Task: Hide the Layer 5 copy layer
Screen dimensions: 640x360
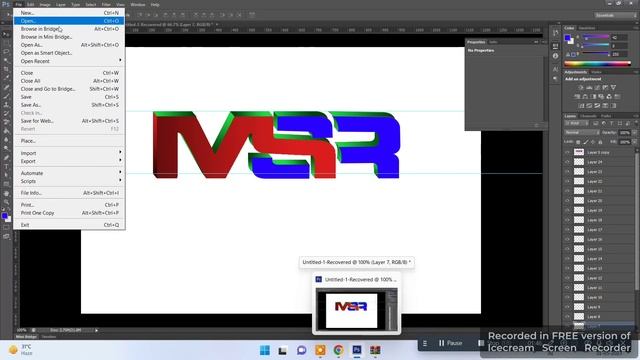Action: (x=567, y=152)
